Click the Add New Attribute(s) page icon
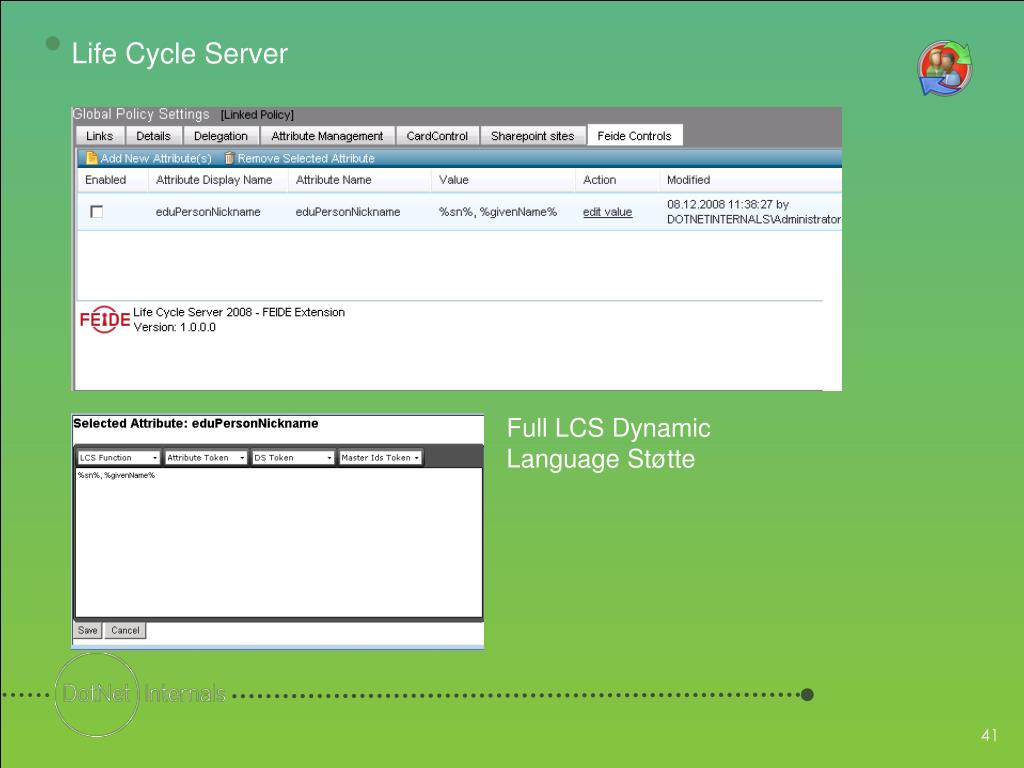 92,158
